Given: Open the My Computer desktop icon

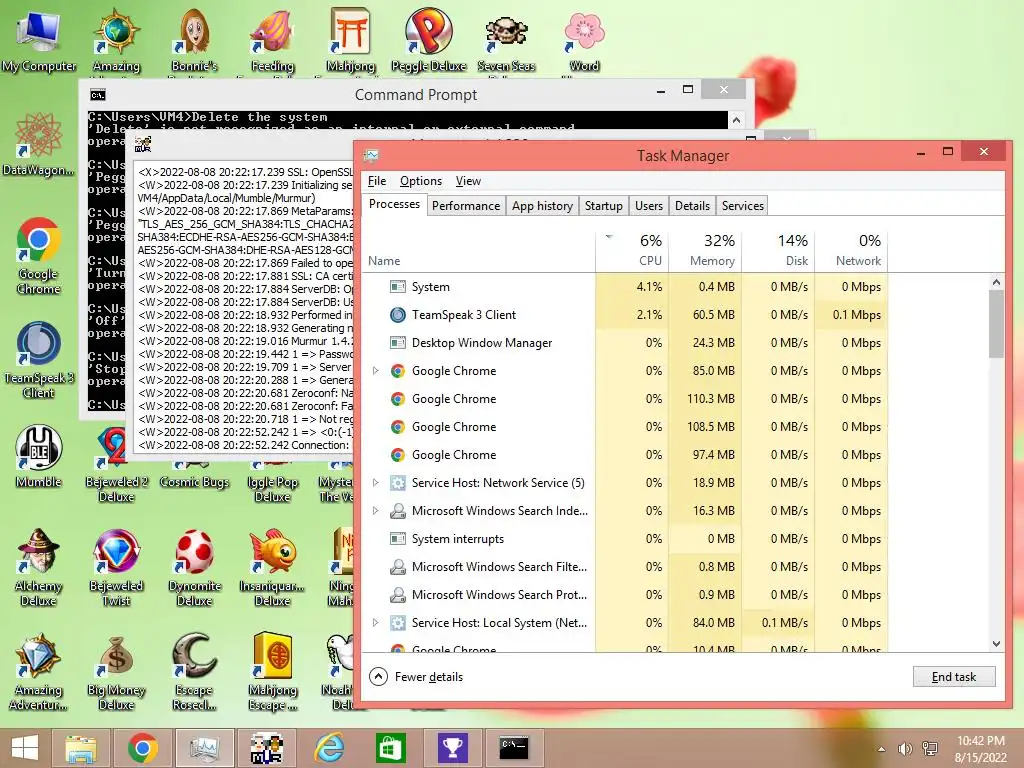Looking at the screenshot, I should (x=39, y=40).
